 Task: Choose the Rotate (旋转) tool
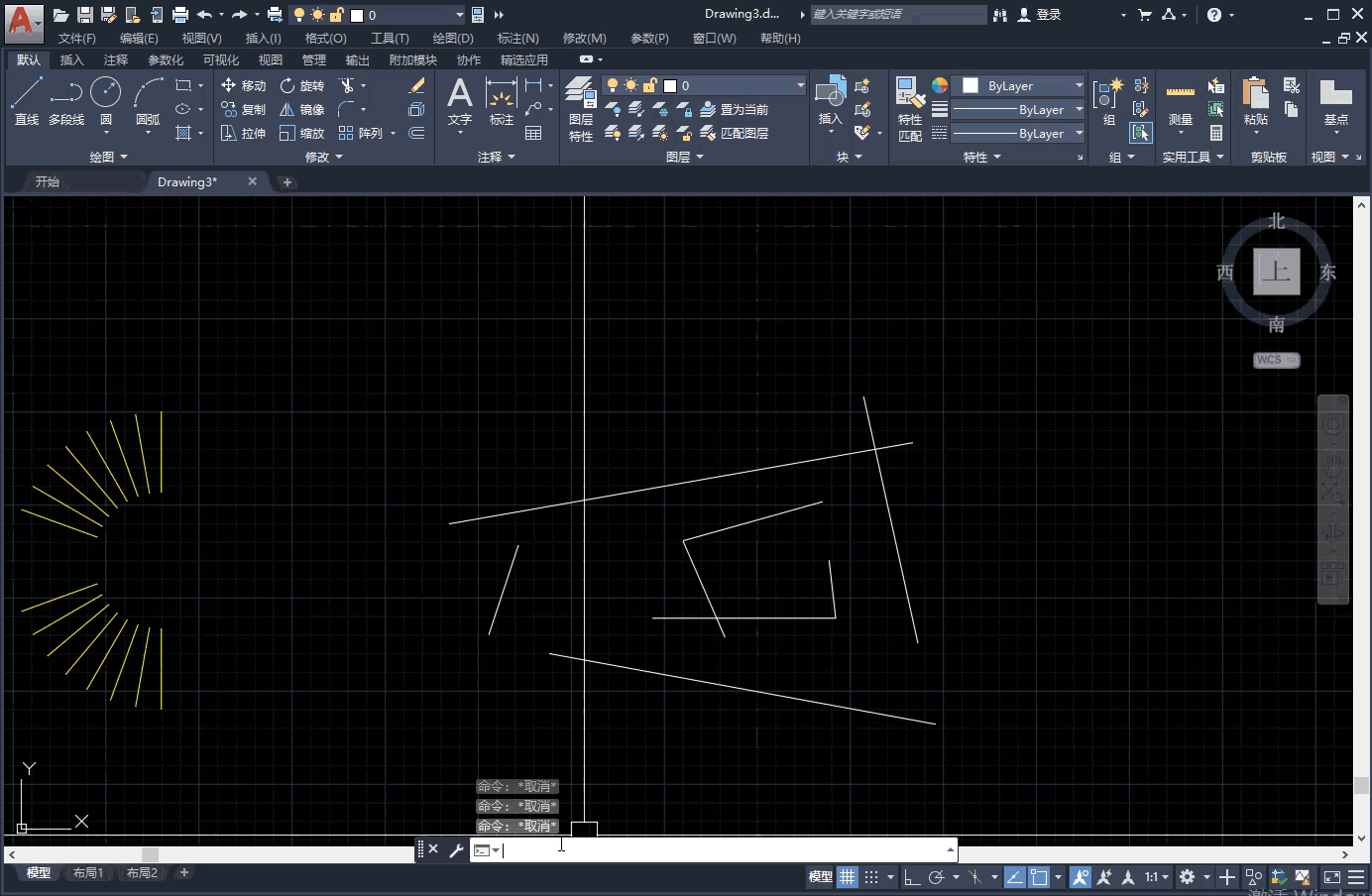pyautogui.click(x=301, y=86)
